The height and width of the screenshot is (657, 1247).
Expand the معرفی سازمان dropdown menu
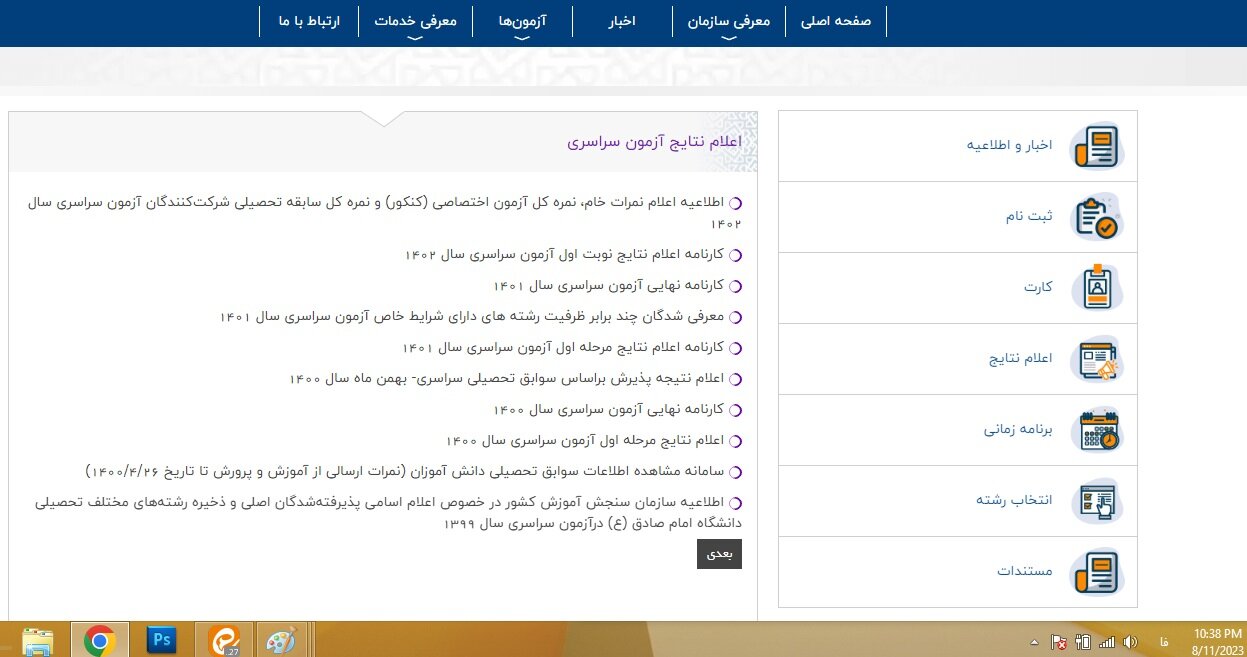point(729,21)
